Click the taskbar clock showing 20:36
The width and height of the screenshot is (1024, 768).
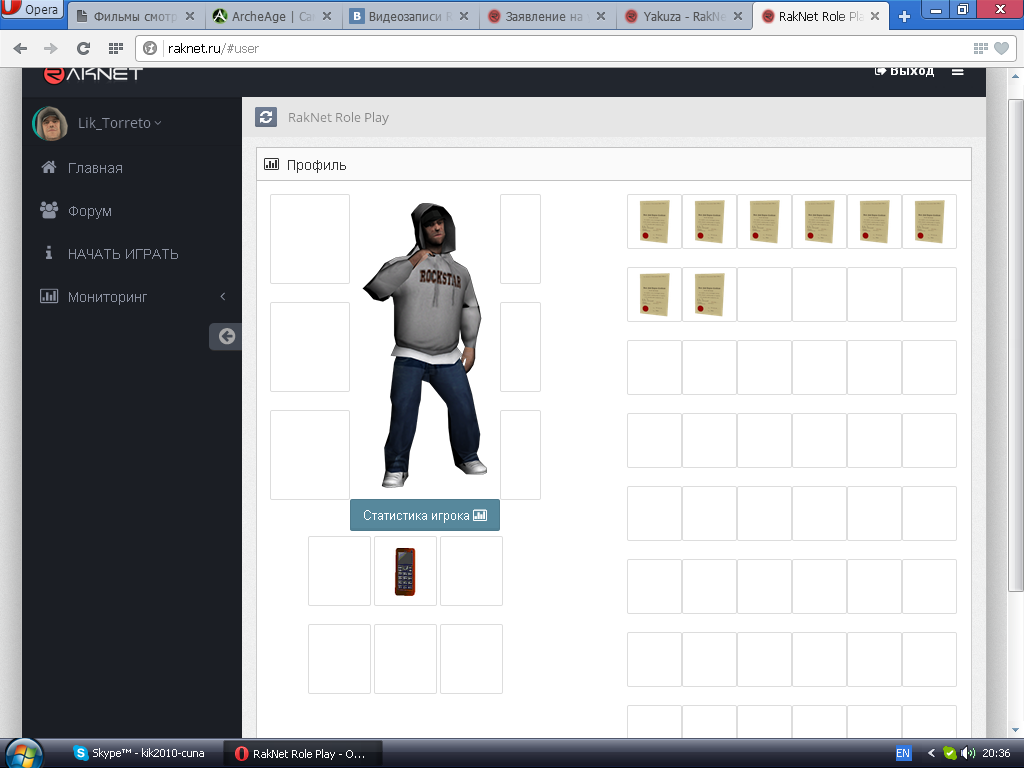pos(996,754)
